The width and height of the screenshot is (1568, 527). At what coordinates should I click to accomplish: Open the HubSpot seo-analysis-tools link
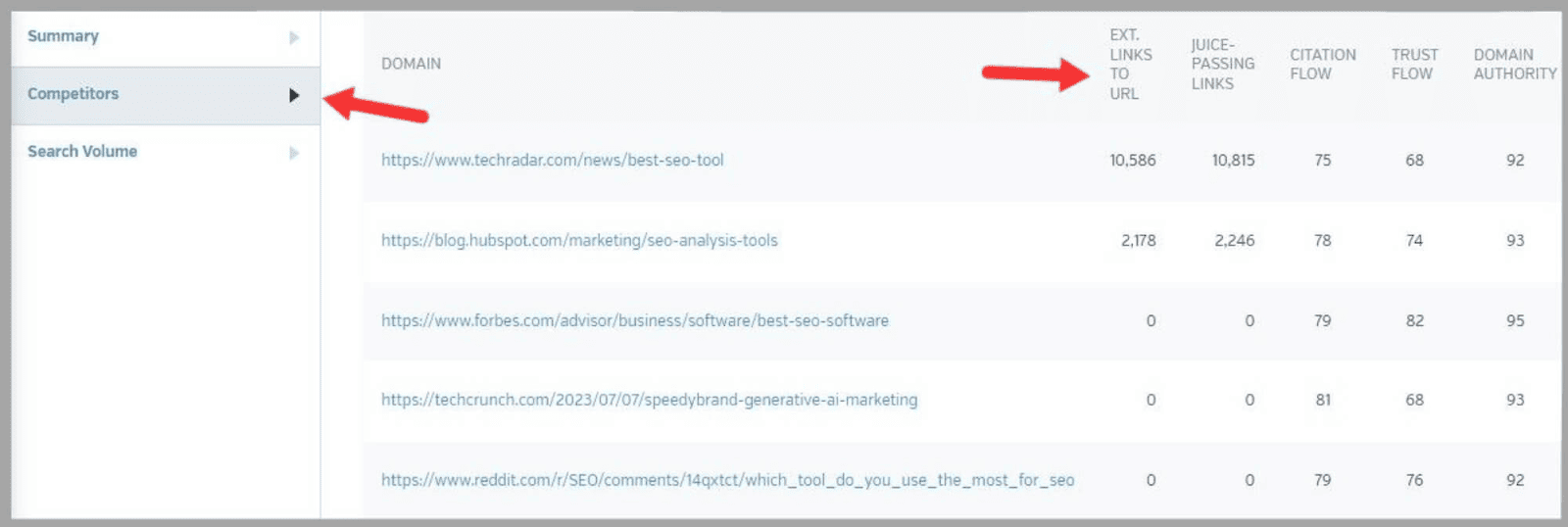[x=579, y=241]
